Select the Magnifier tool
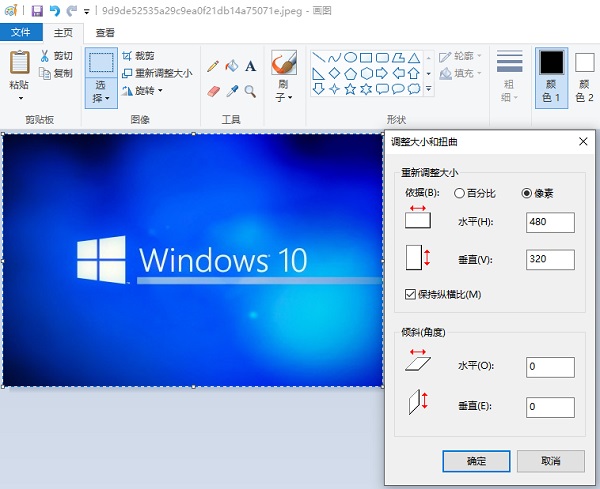 pyautogui.click(x=250, y=91)
